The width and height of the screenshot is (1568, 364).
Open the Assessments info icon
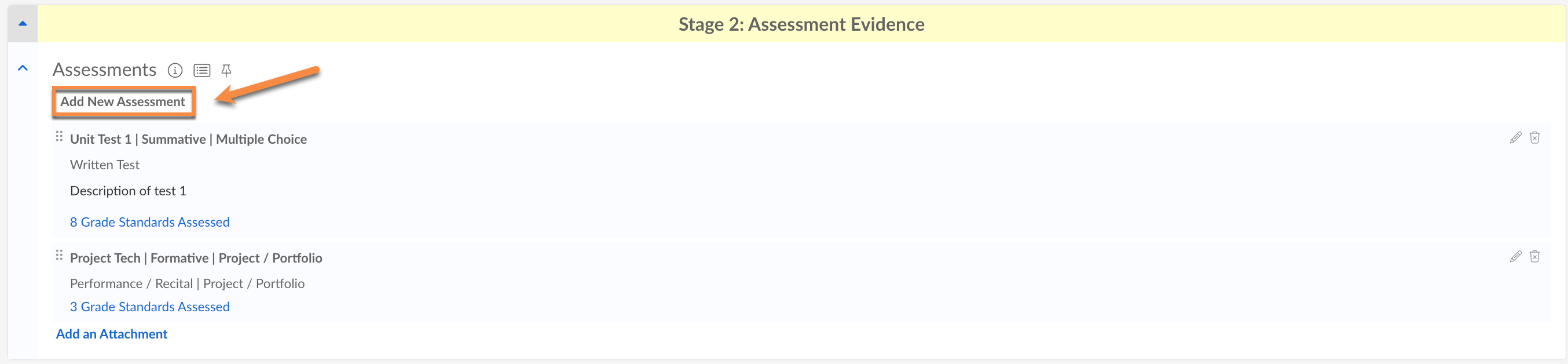(175, 71)
